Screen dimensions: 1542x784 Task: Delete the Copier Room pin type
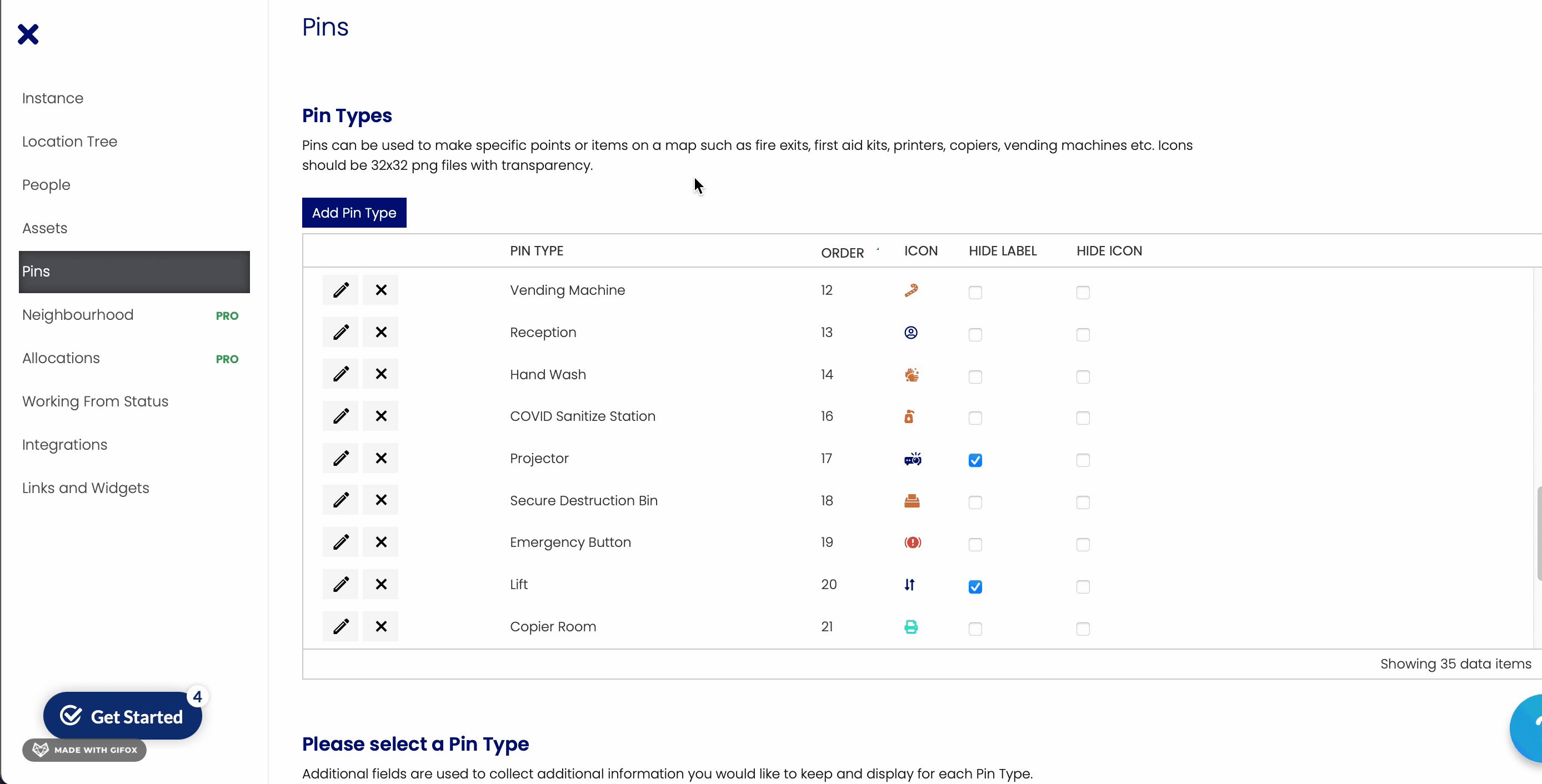[381, 627]
